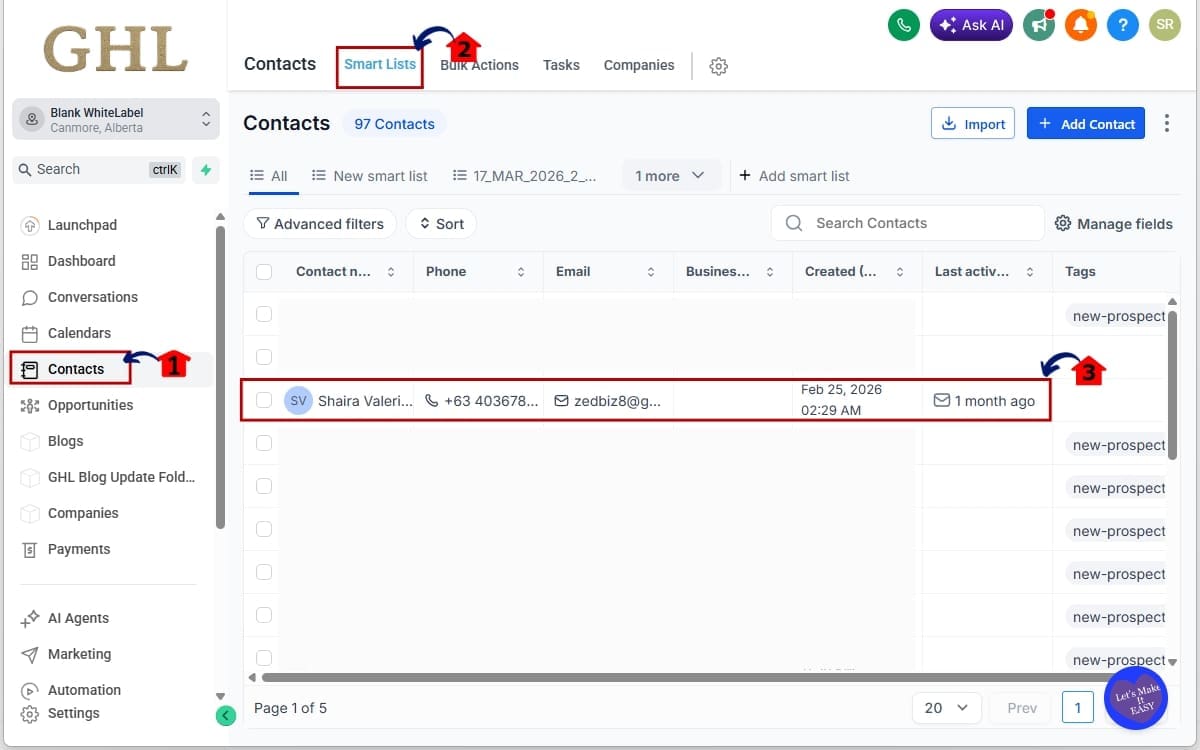The image size is (1200, 750).
Task: Open Manage fields settings
Action: [1113, 223]
